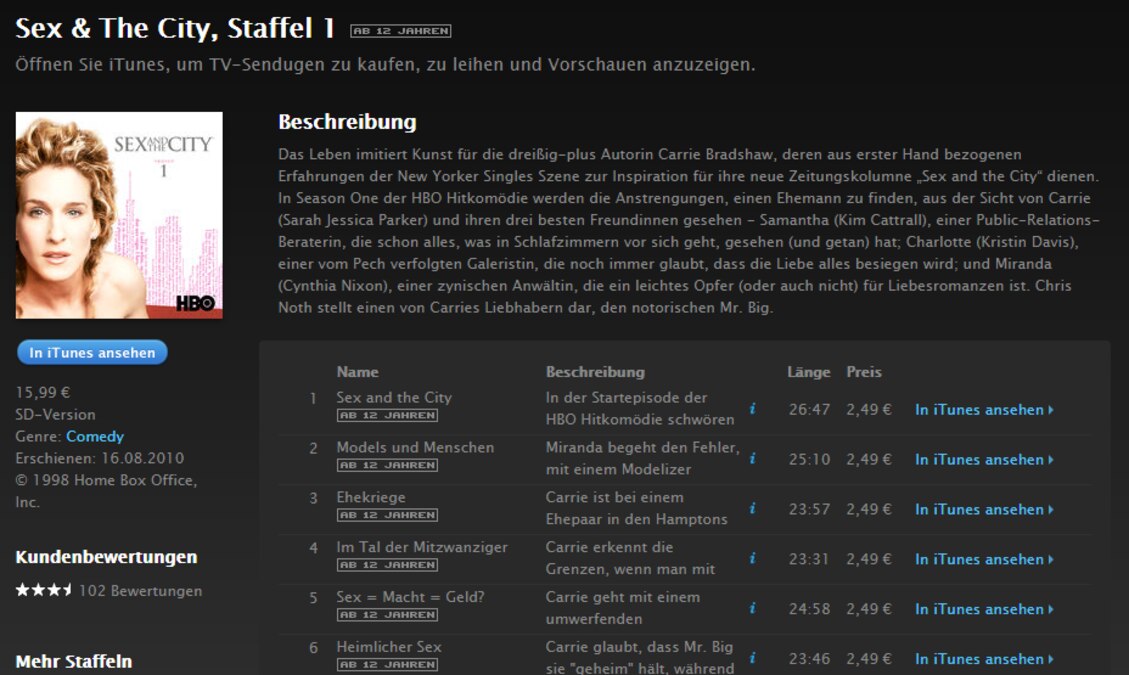Click the price 2,49 € of Ehekriege
1129x675 pixels.
click(869, 509)
